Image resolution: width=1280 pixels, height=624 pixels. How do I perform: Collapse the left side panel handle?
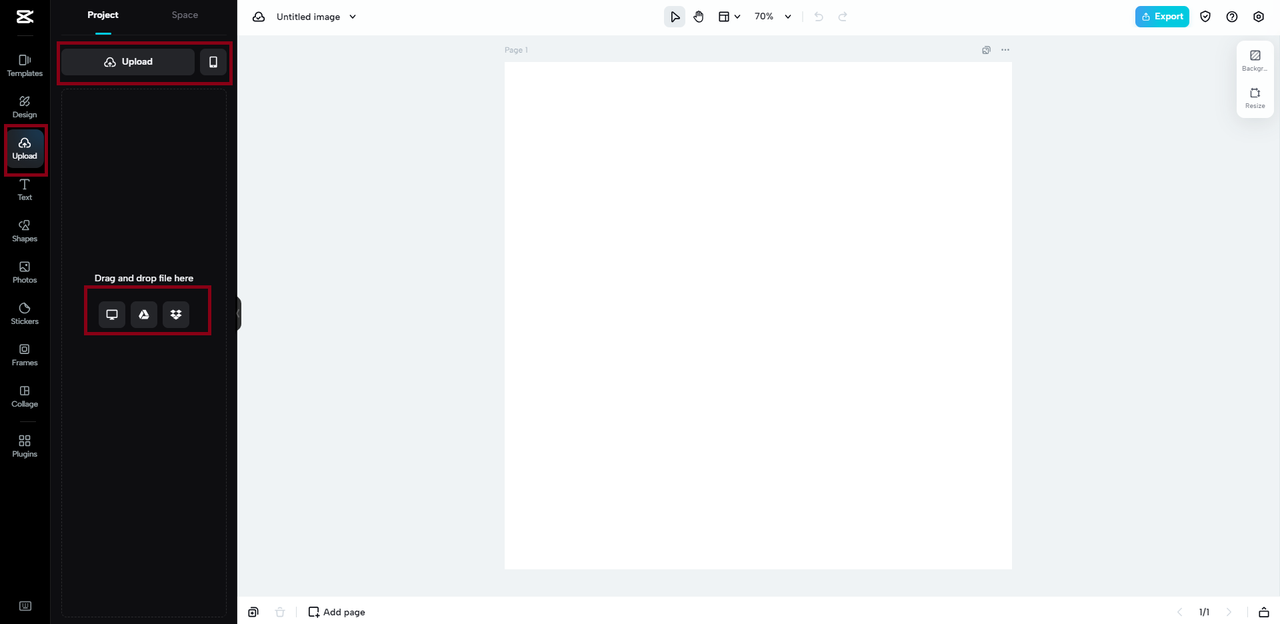pos(238,313)
